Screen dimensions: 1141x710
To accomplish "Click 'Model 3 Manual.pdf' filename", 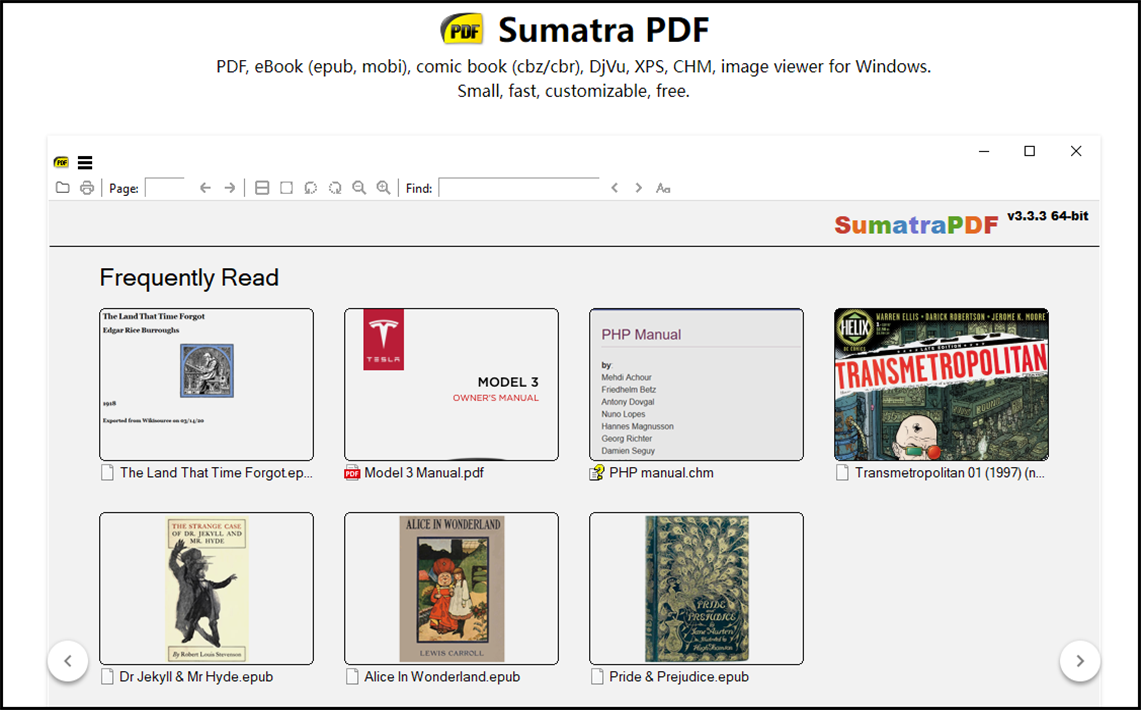I will click(x=424, y=473).
